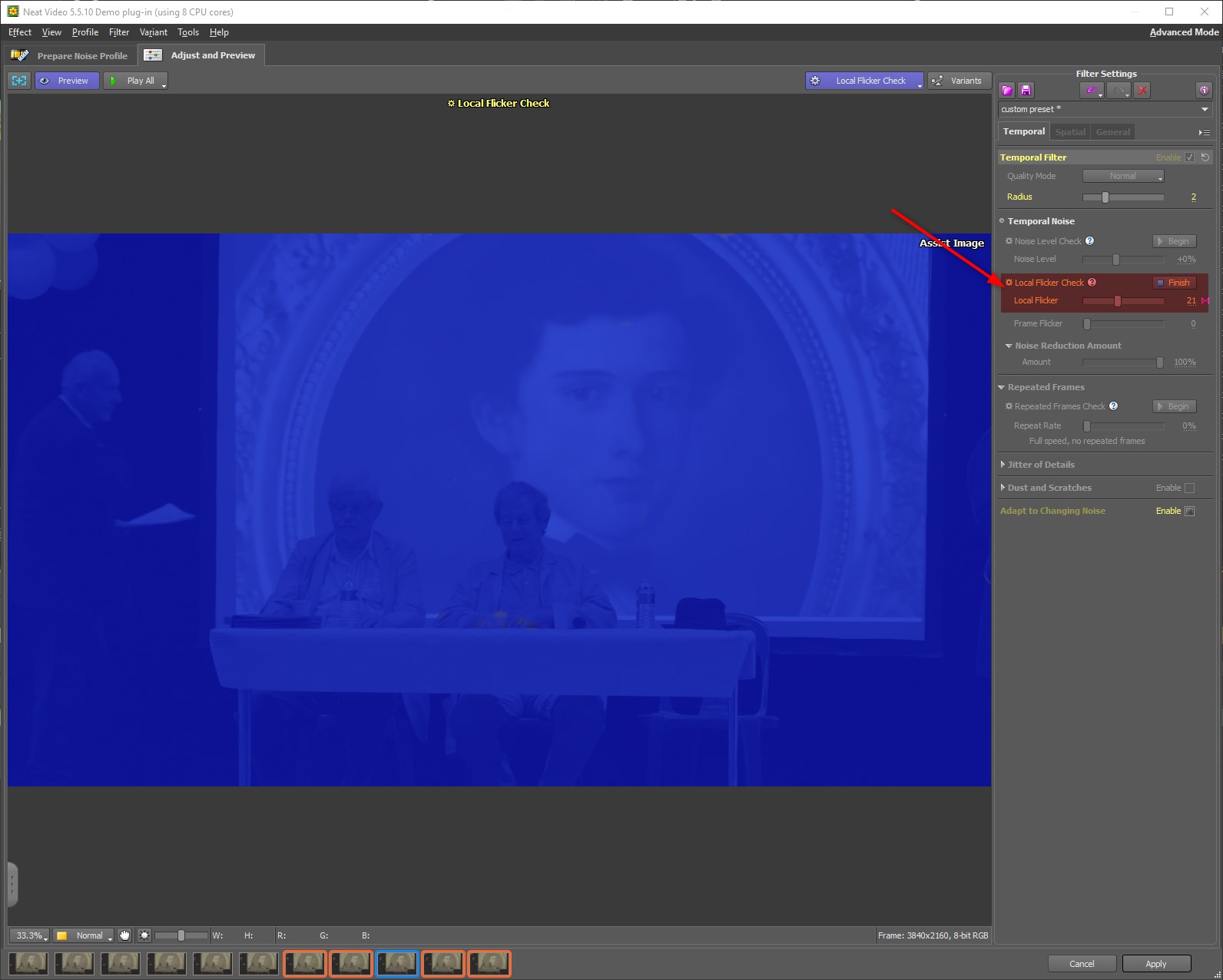Click the brightness sun icon in status bar

click(x=144, y=935)
